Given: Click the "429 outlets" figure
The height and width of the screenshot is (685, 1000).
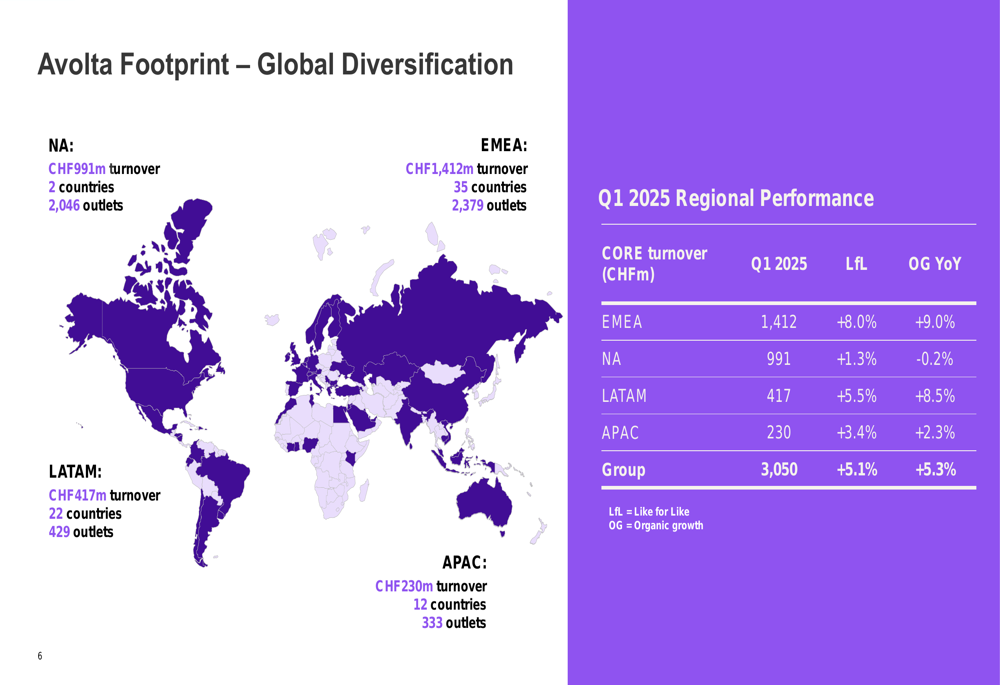Looking at the screenshot, I should tap(81, 532).
